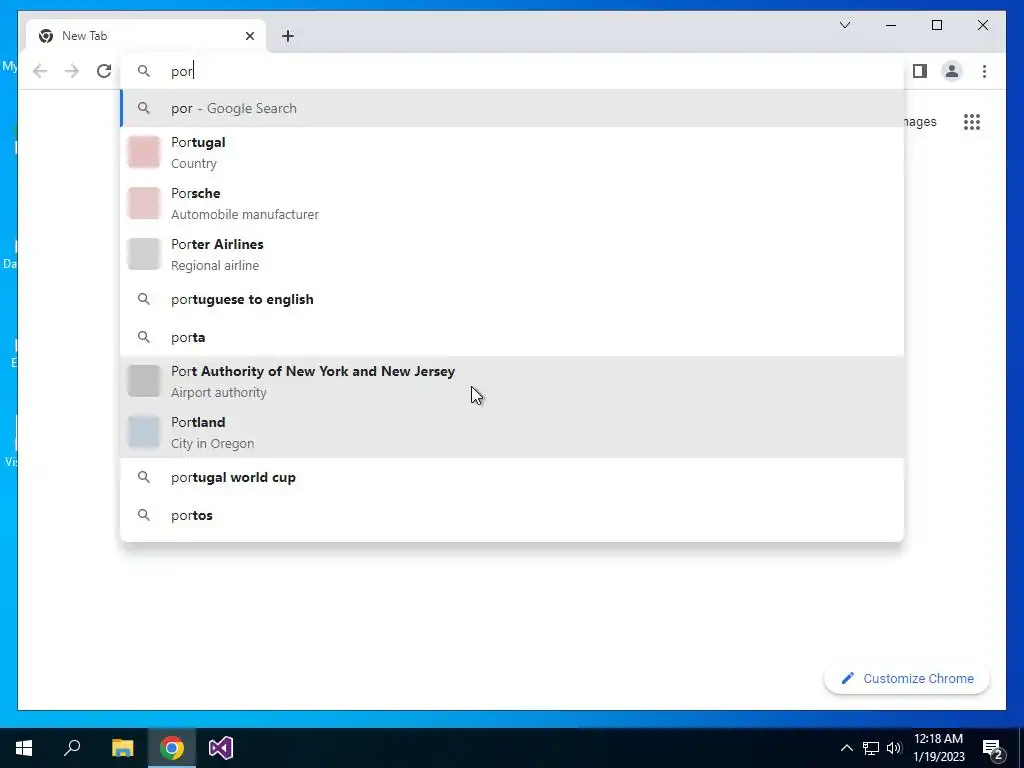The width and height of the screenshot is (1024, 768).
Task: Show hidden system tray icons
Action: (x=846, y=748)
